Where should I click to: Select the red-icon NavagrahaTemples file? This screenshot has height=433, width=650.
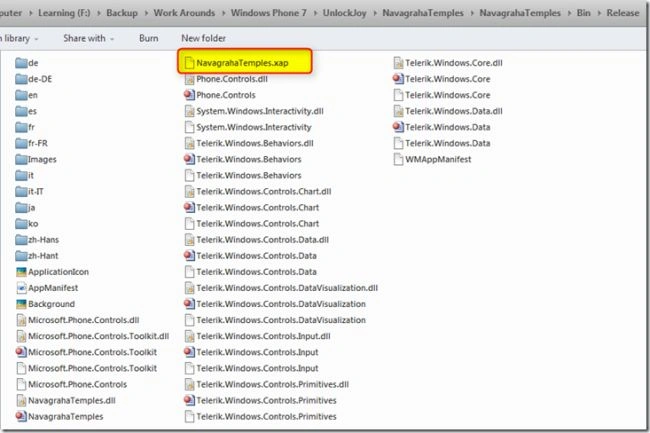pos(59,416)
